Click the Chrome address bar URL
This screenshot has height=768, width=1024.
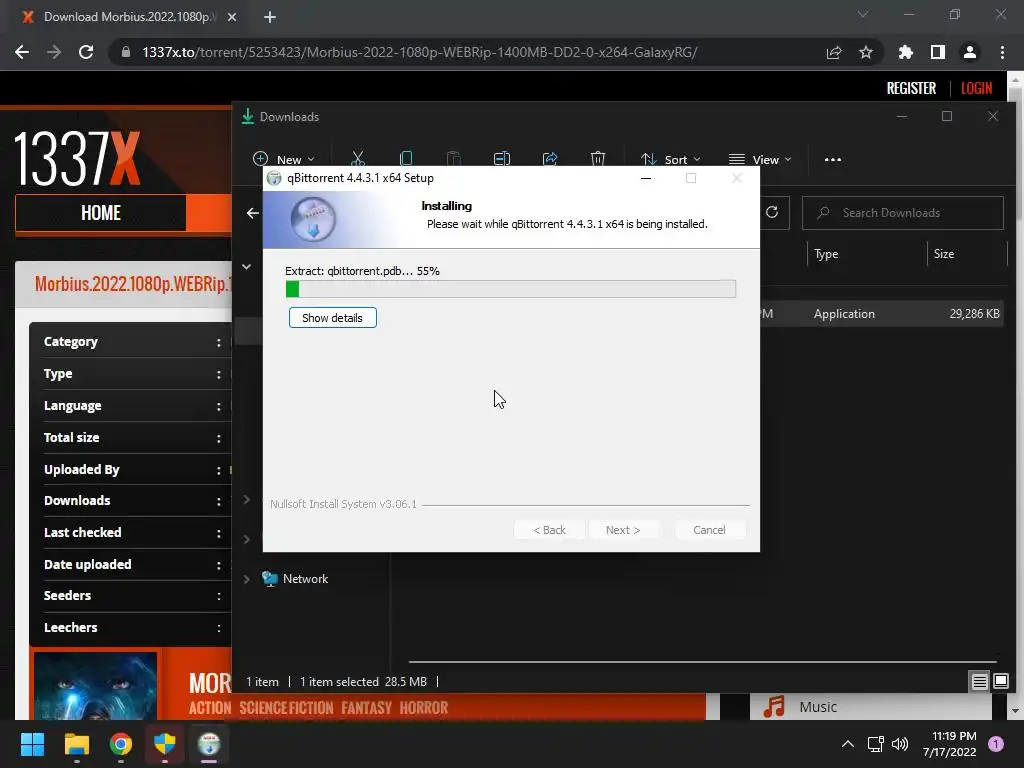419,52
